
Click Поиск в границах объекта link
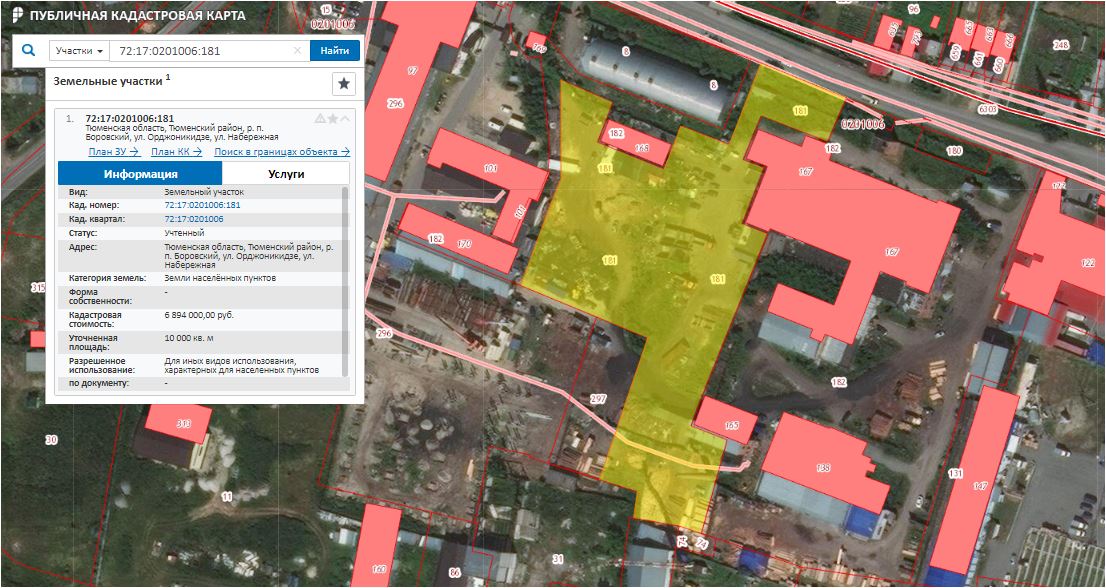point(282,152)
